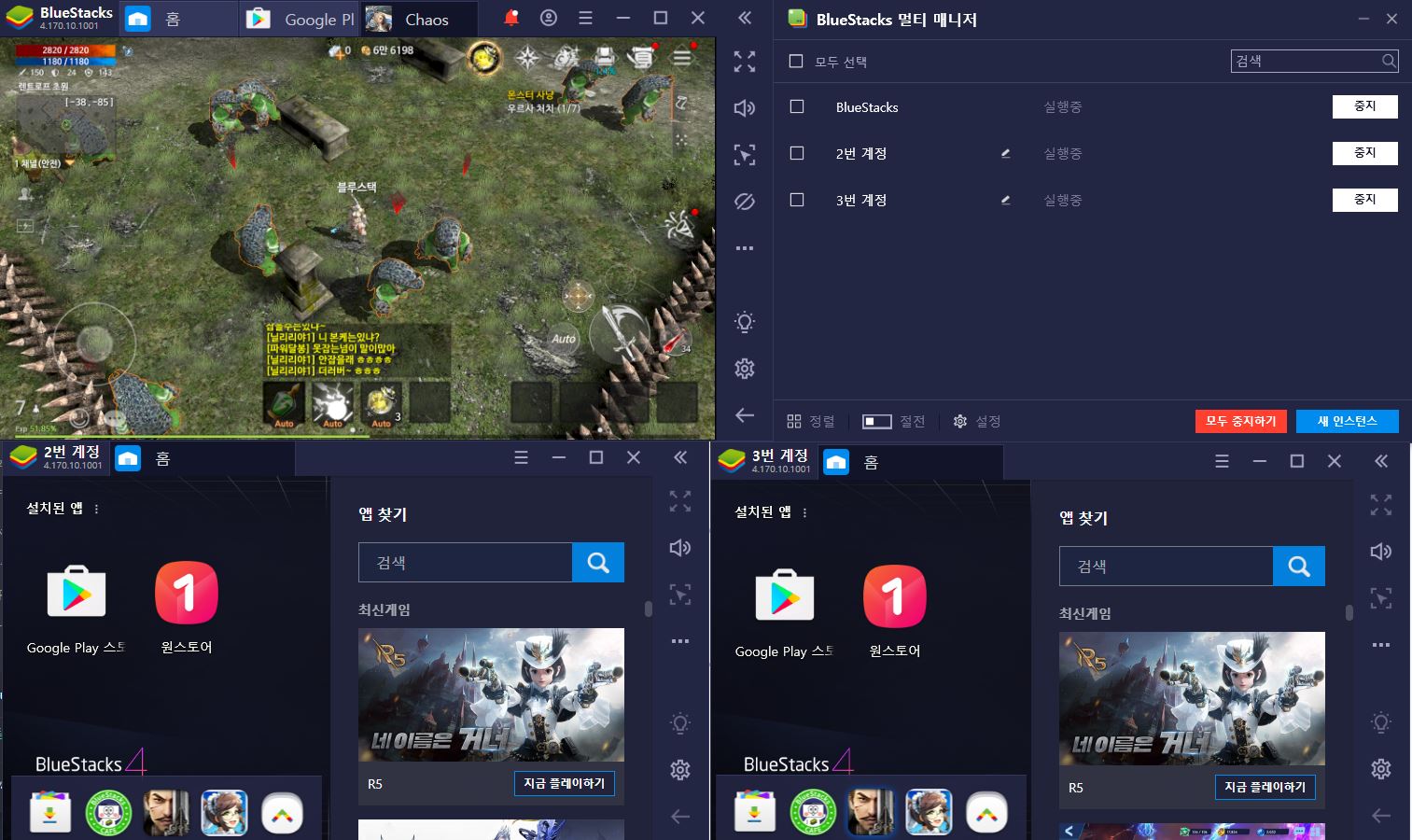Collapse 3번 계정 sidebar with double chevron
Screen dimensions: 1412x840
(1381, 461)
